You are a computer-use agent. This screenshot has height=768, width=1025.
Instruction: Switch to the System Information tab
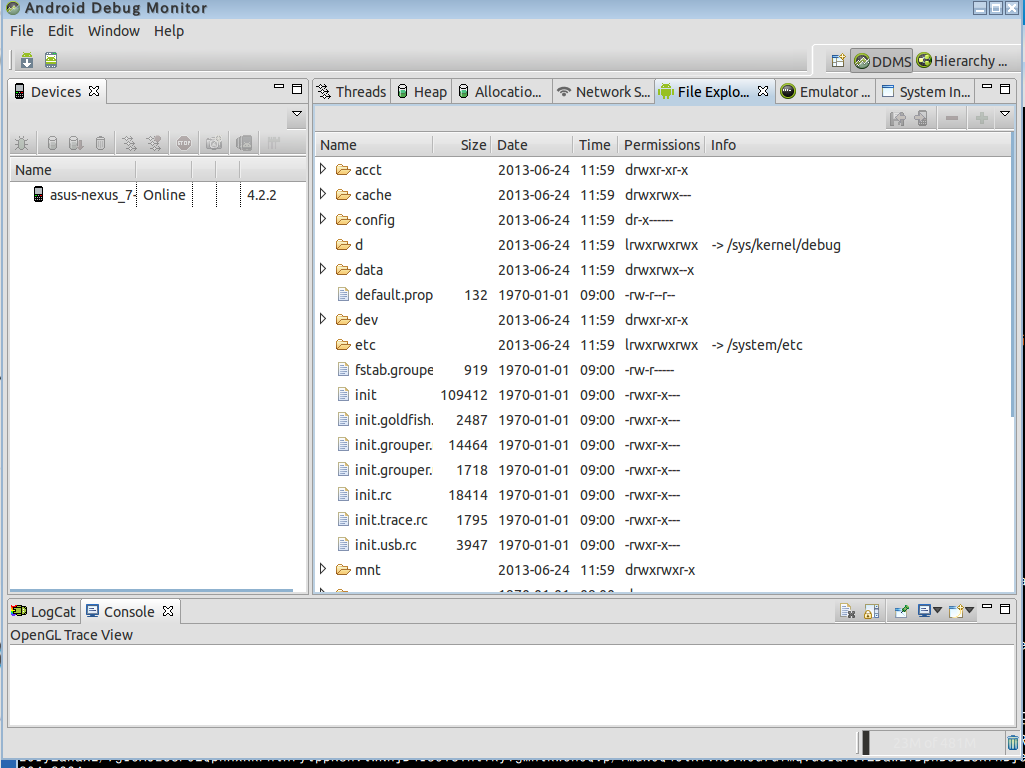926,92
